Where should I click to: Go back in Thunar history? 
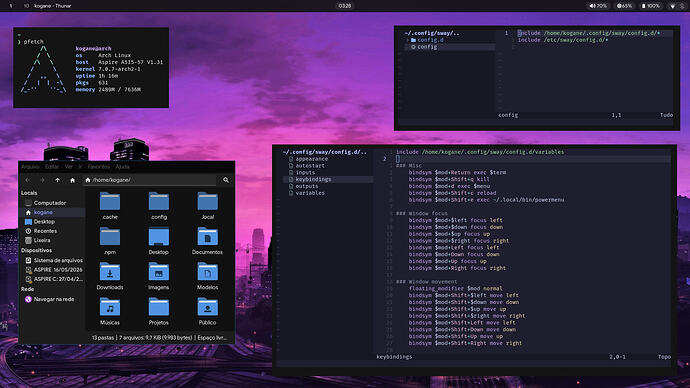[x=28, y=180]
